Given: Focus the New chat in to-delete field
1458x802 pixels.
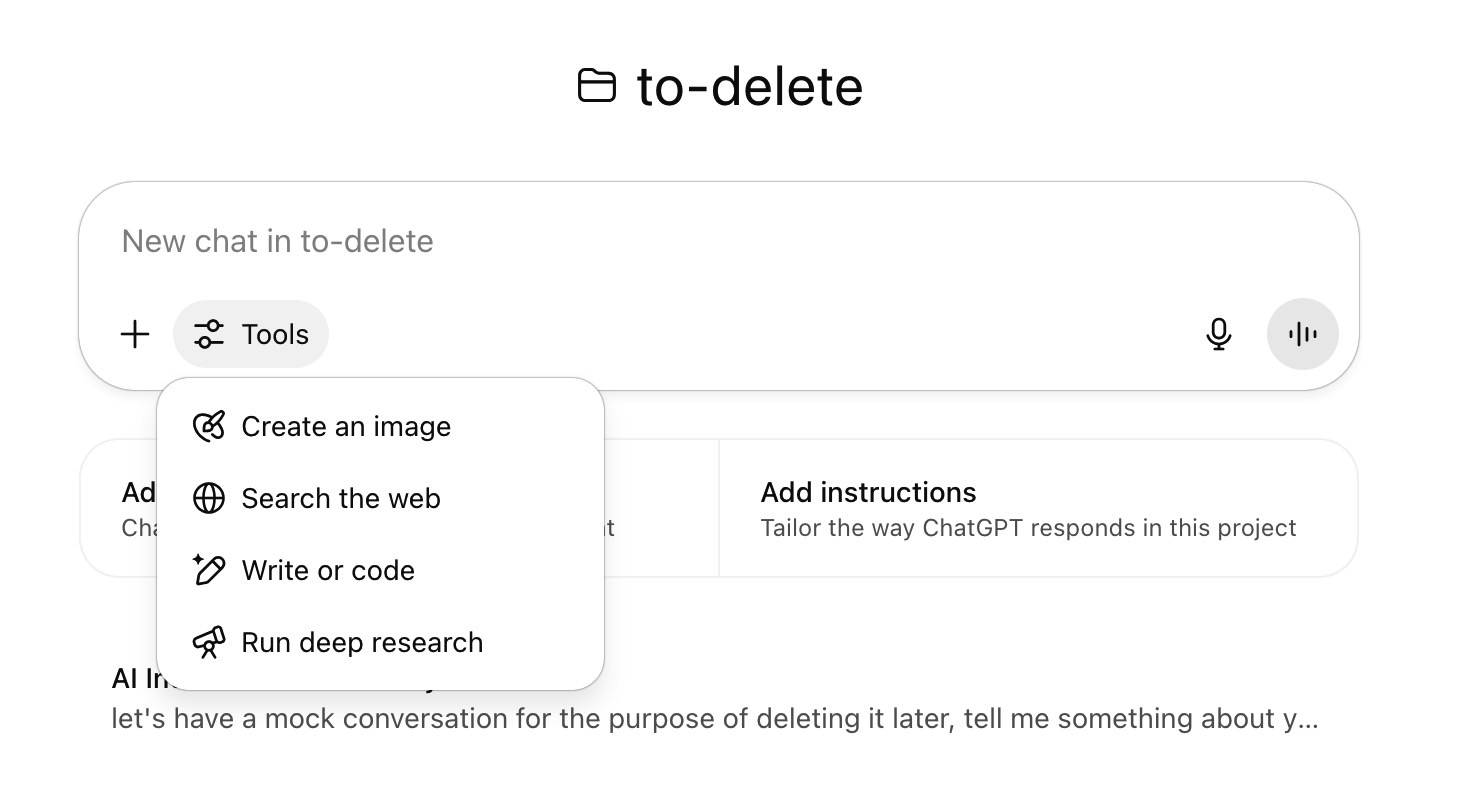Looking at the screenshot, I should pos(718,241).
